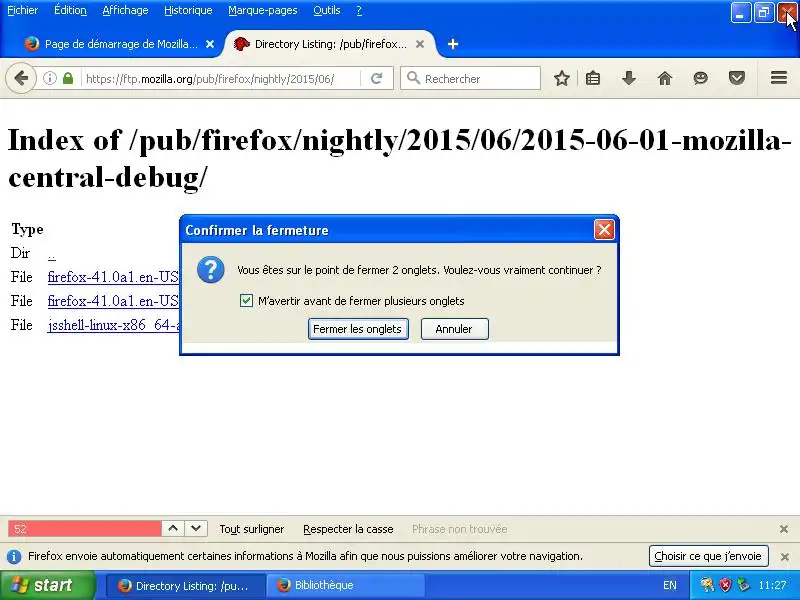Click Choisir ce que j'envoie button
800x600 pixels.
(708, 556)
